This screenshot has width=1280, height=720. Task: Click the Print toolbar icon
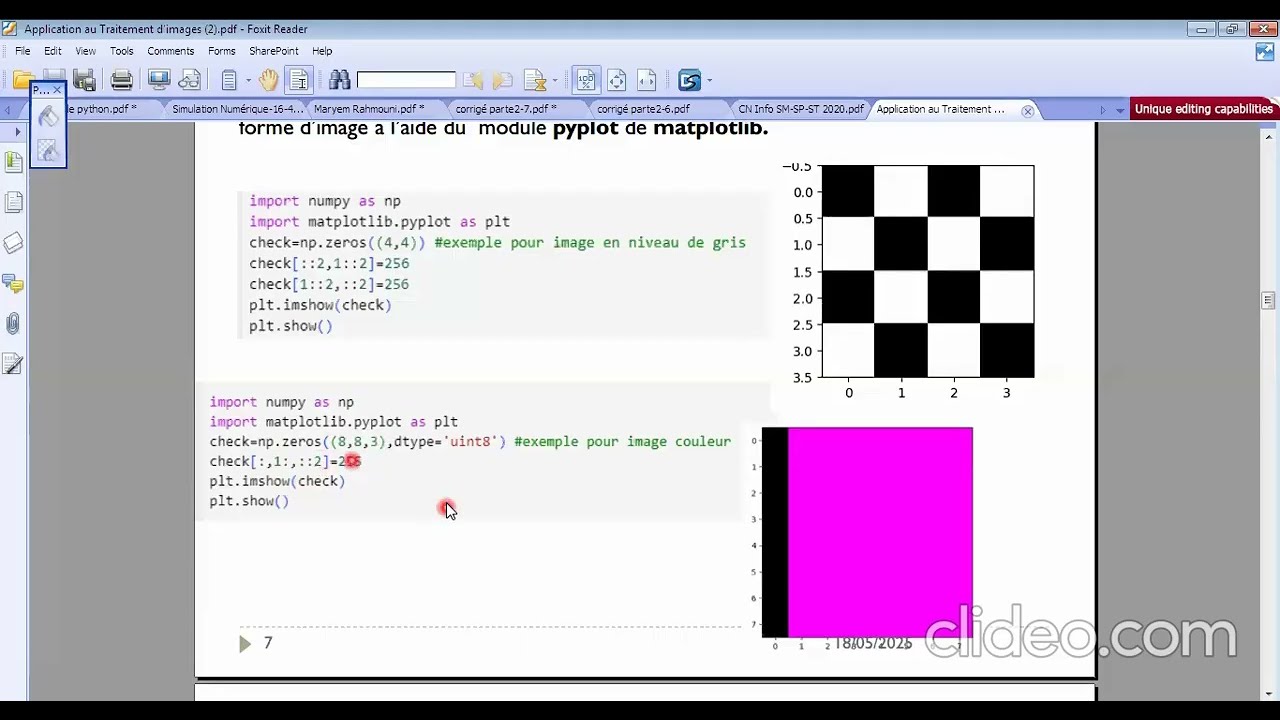click(122, 80)
